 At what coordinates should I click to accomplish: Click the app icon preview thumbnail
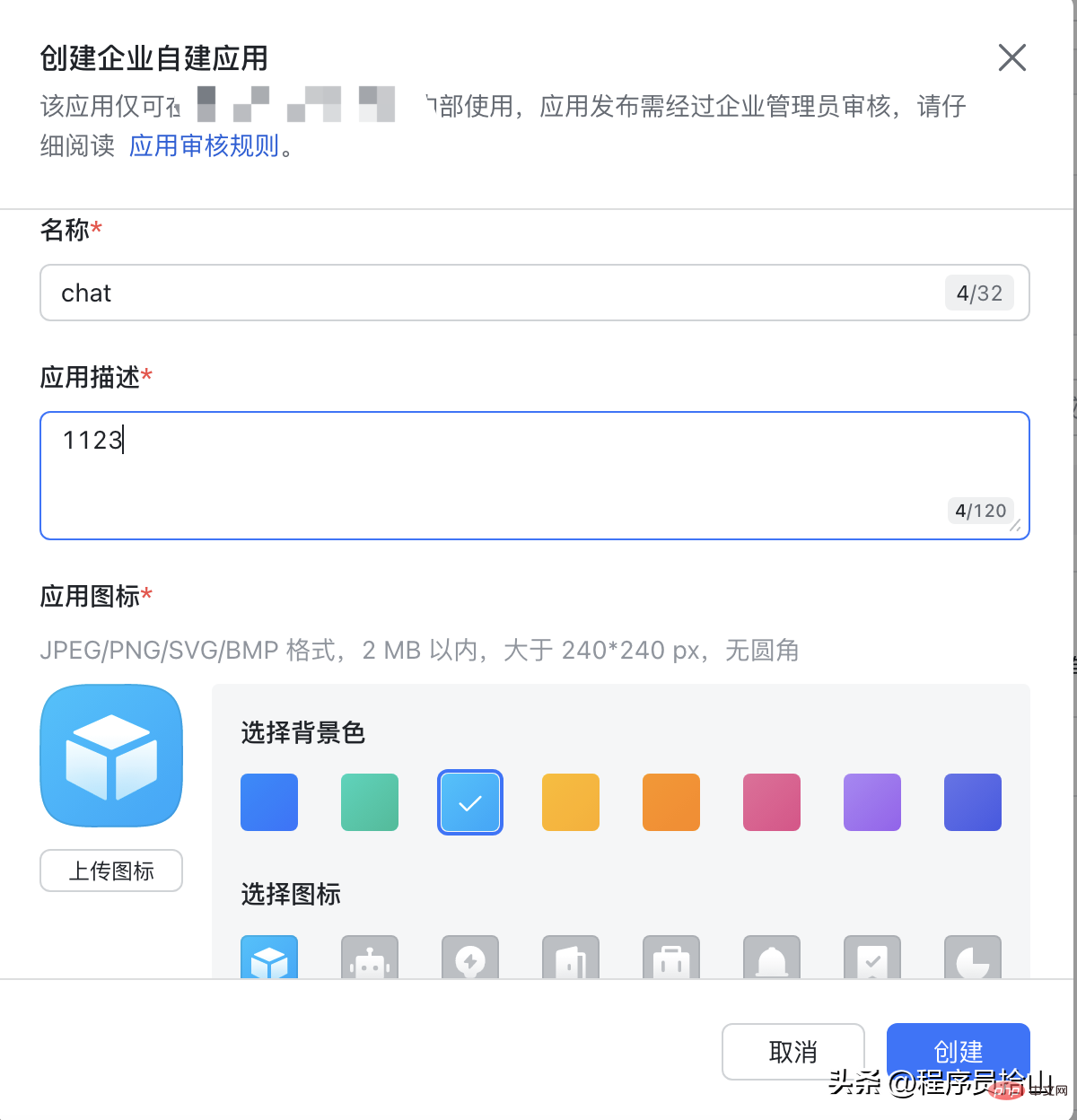(110, 756)
